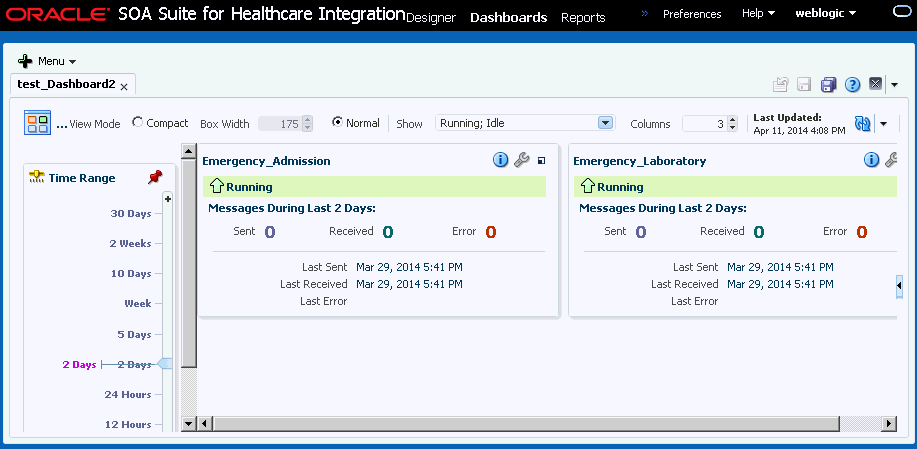Set time range to 24 Hours

(x=128, y=395)
